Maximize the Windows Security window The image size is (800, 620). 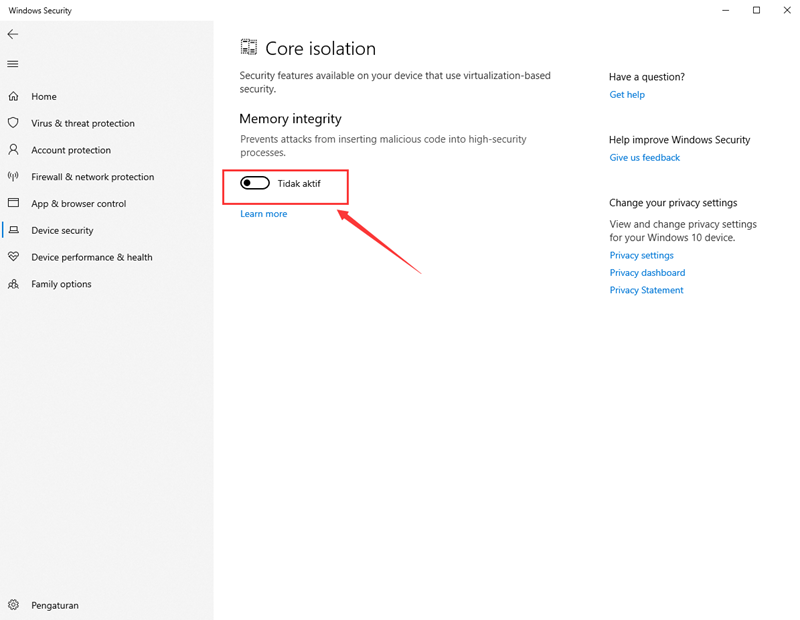tap(756, 10)
